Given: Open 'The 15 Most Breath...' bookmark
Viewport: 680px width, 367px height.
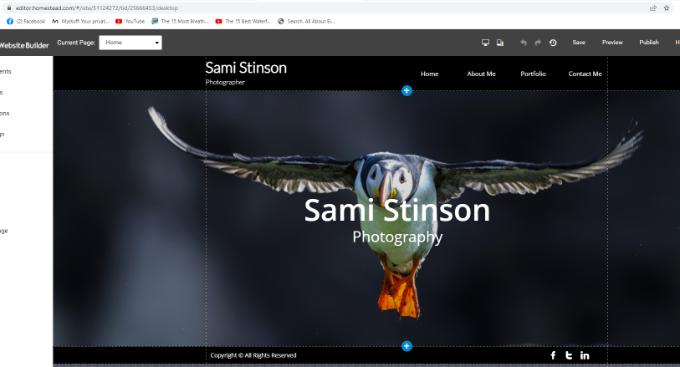Looking at the screenshot, I should [180, 21].
